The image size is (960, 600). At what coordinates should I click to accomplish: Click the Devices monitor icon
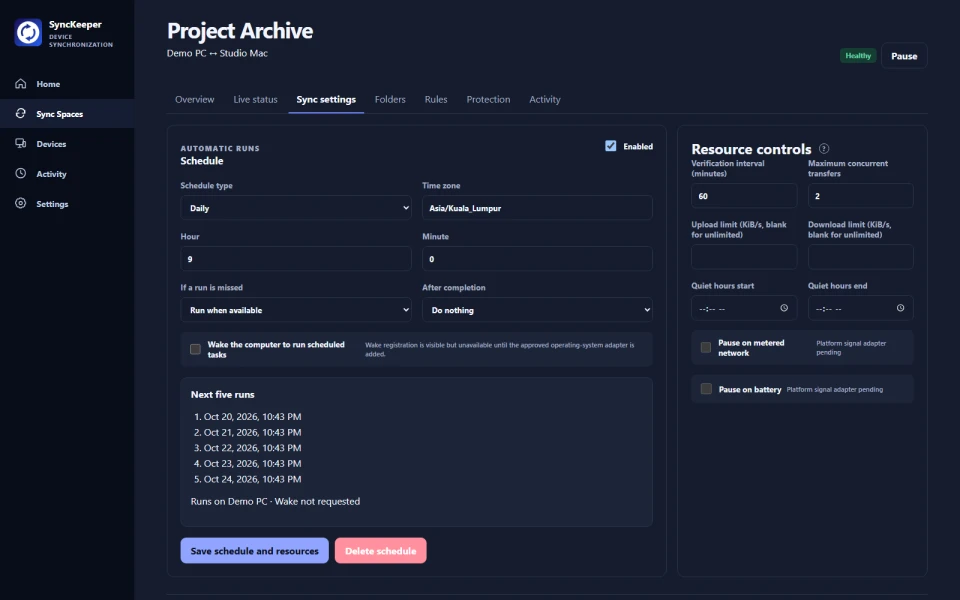(21, 143)
